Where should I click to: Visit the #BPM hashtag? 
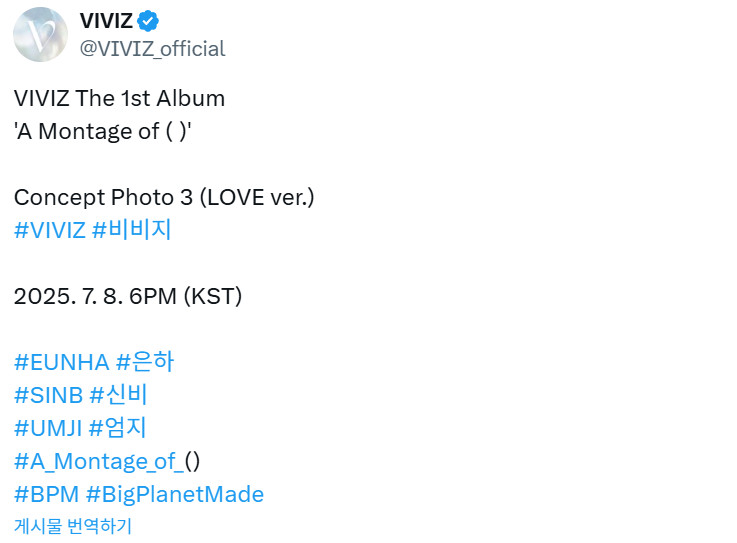(x=46, y=494)
